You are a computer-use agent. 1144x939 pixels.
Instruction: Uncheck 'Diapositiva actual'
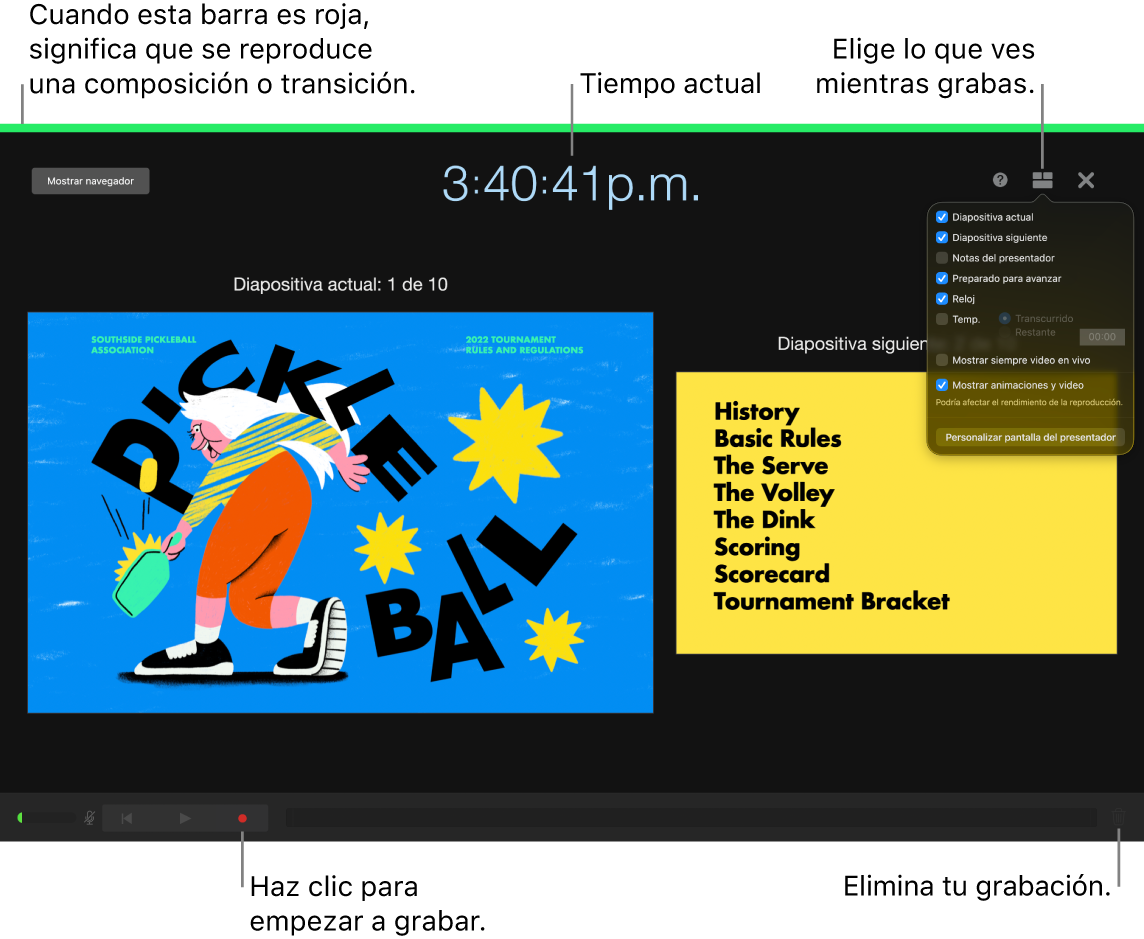coord(941,216)
